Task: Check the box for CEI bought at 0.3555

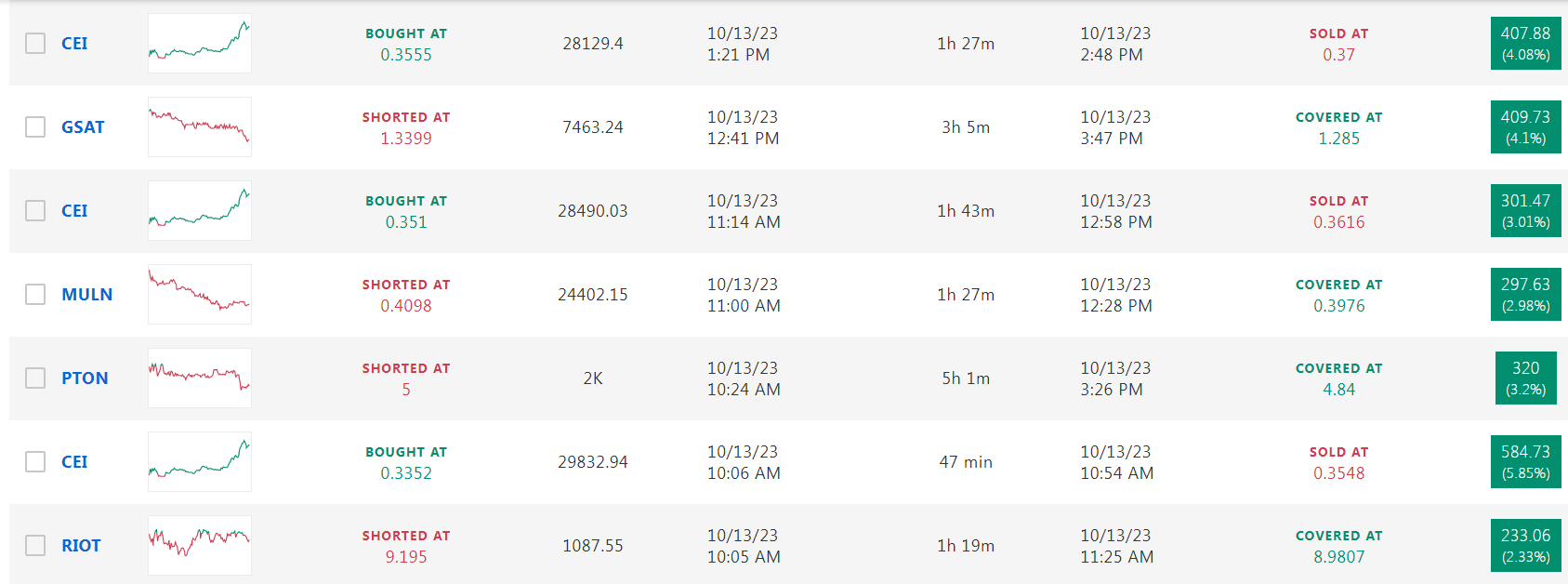Action: [35, 43]
